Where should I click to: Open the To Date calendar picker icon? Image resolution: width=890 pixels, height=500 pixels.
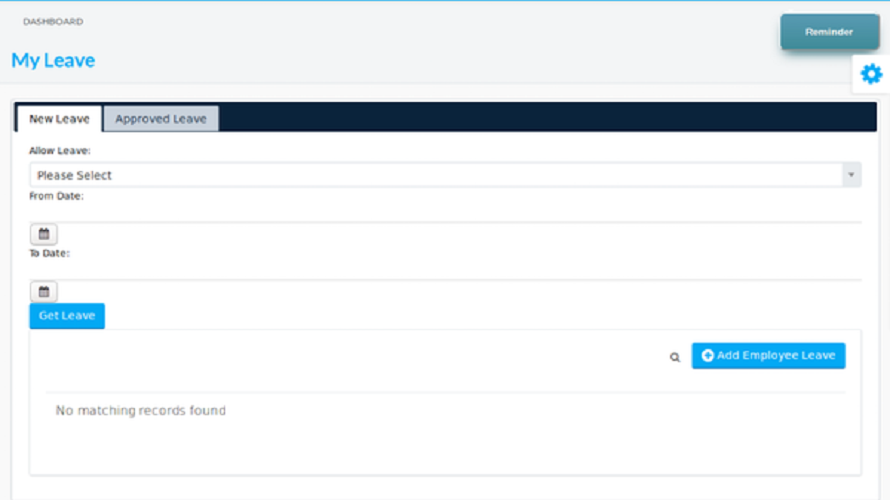[44, 292]
